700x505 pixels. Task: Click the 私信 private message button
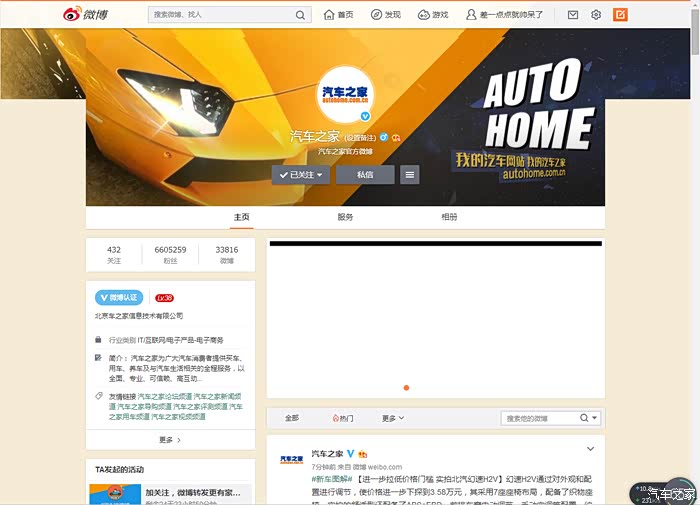pyautogui.click(x=365, y=174)
